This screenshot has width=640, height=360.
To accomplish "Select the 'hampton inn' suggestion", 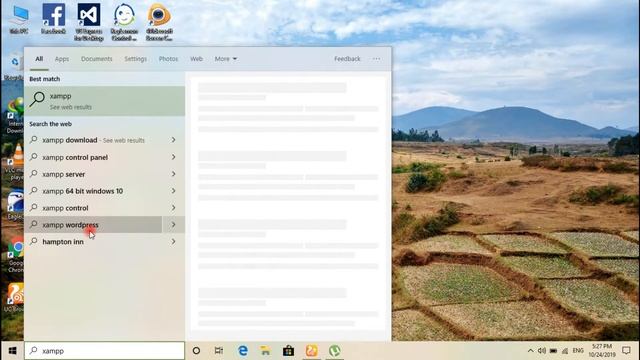I will [x=93, y=242].
